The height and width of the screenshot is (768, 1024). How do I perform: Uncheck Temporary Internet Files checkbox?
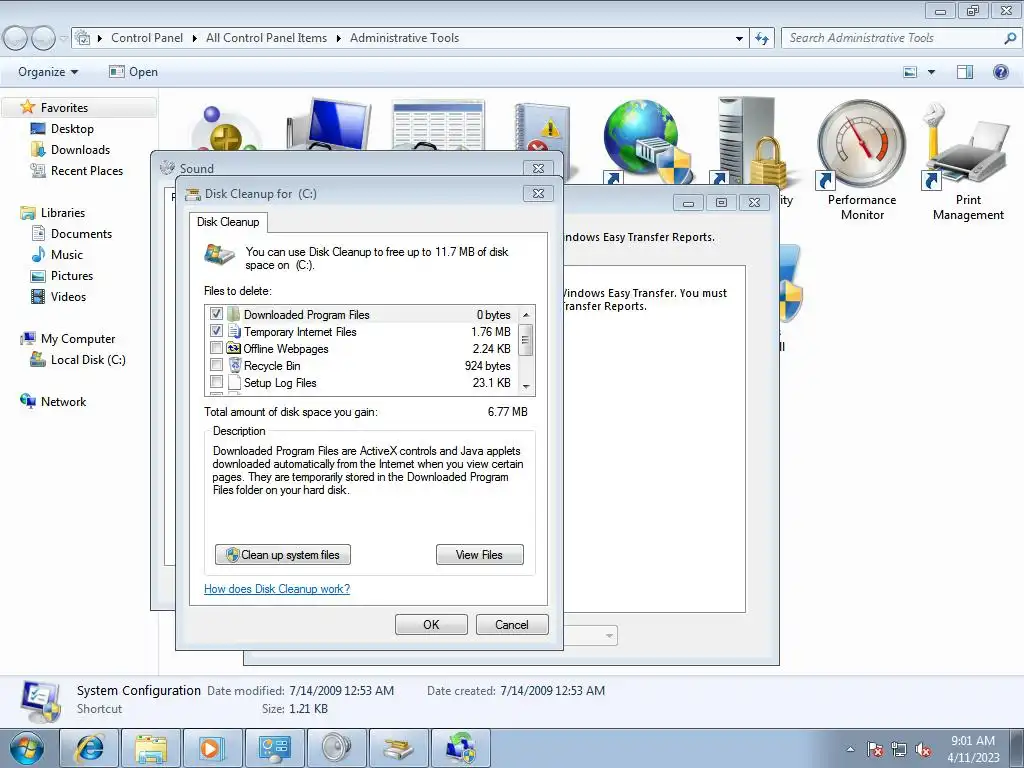[216, 331]
